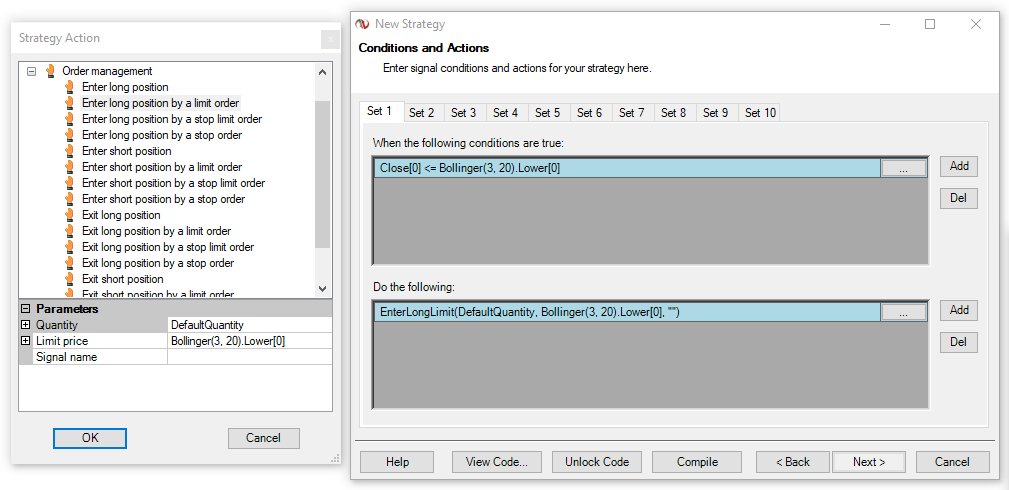Click the Order management folder icon
This screenshot has height=490, width=1009.
point(50,71)
